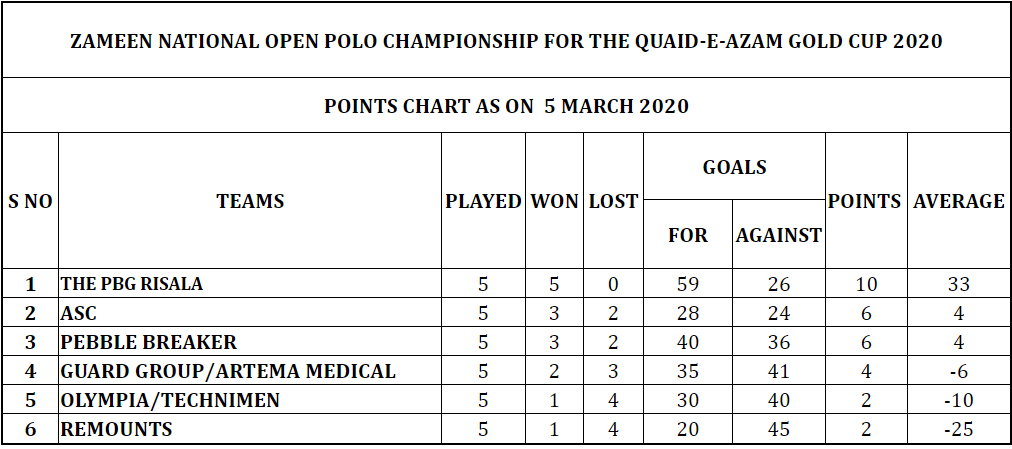The width and height of the screenshot is (1012, 449).
Task: Select GUARD GROUP/ARTEMA MEDICAL team cell
Action: pos(250,370)
